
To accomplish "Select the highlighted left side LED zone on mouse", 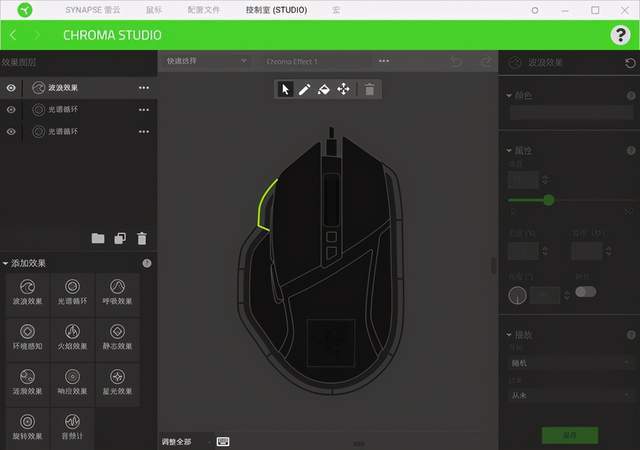I will click(265, 205).
